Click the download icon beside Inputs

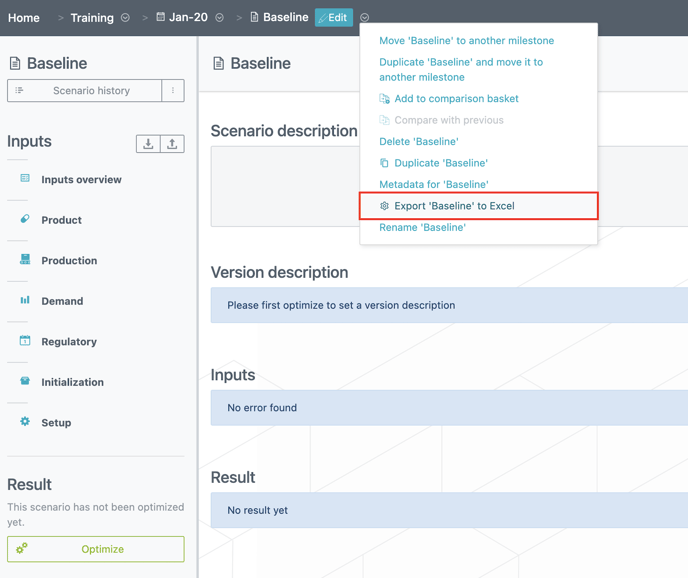148,144
